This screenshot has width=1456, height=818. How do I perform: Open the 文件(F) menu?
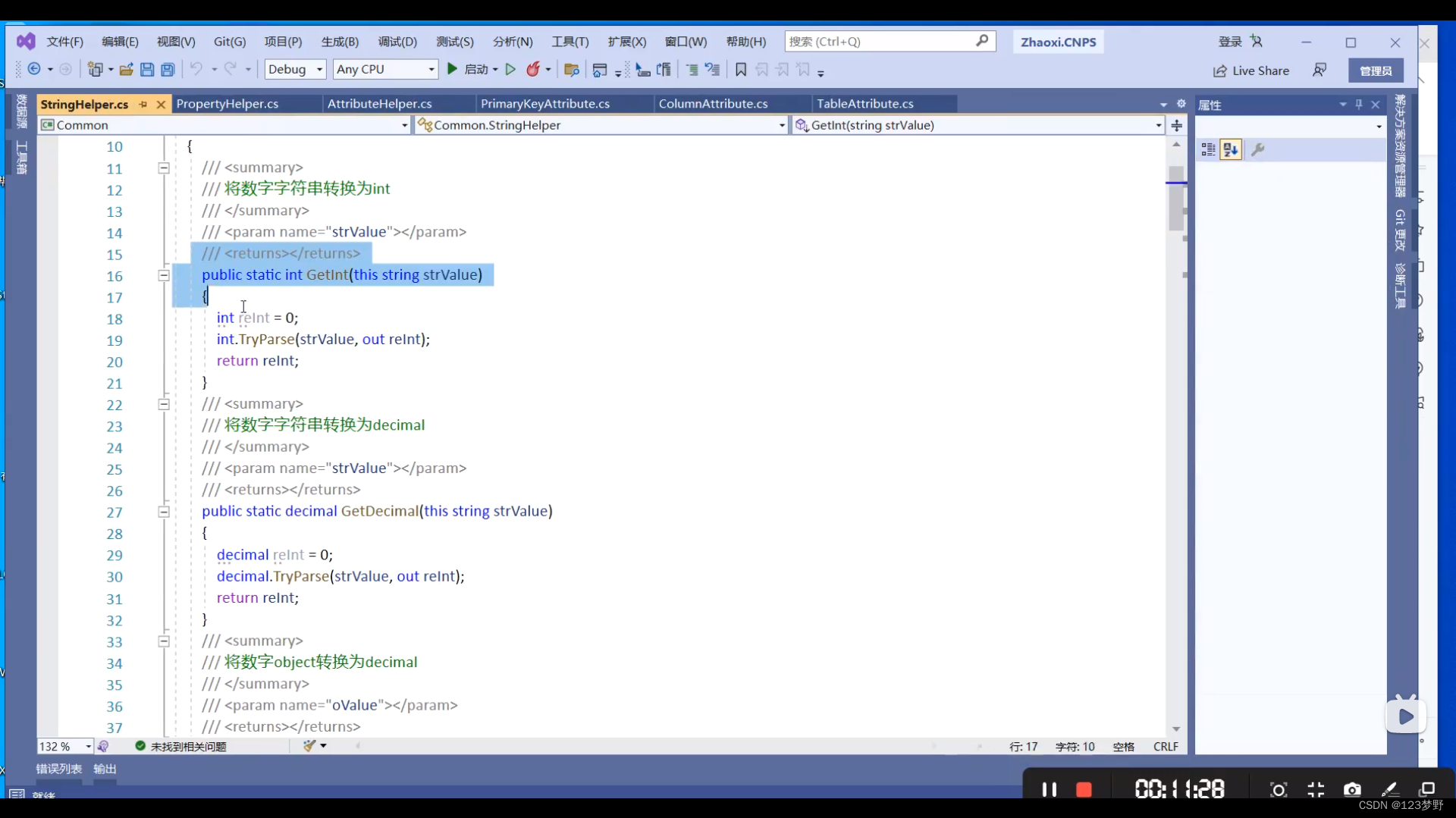(65, 42)
